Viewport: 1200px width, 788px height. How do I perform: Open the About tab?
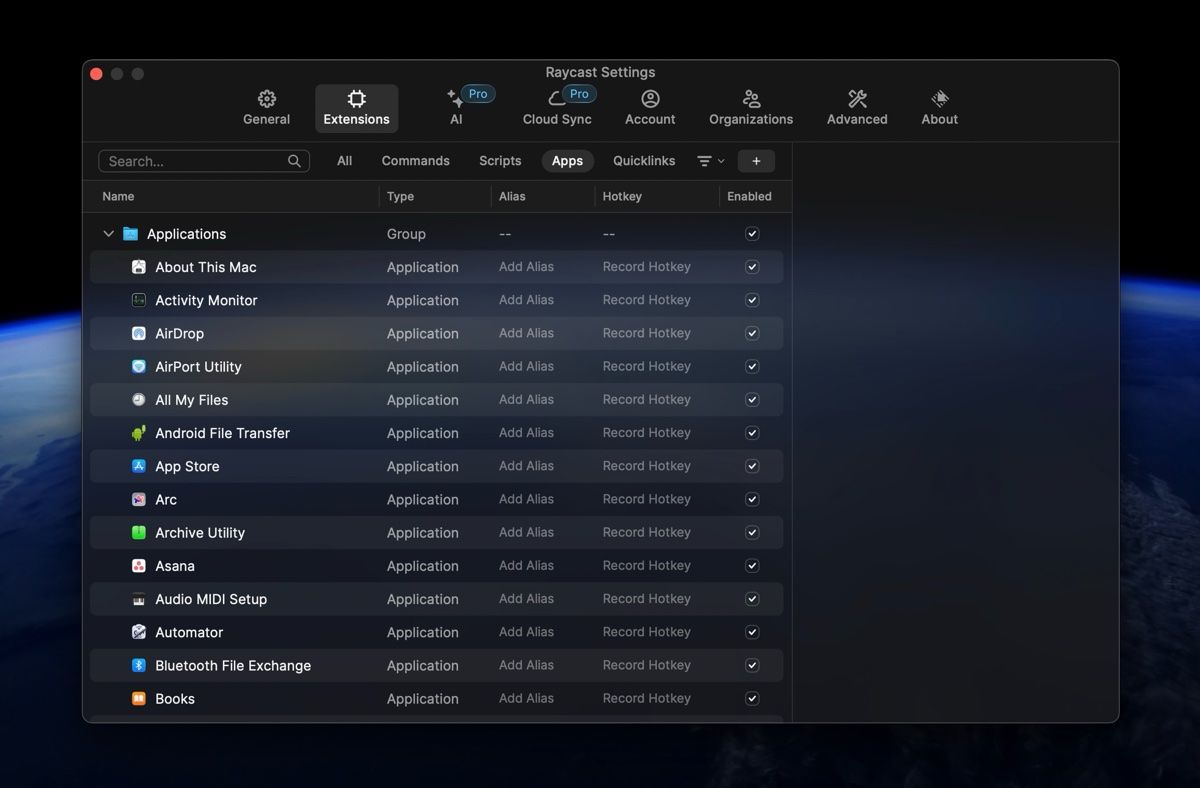[939, 108]
